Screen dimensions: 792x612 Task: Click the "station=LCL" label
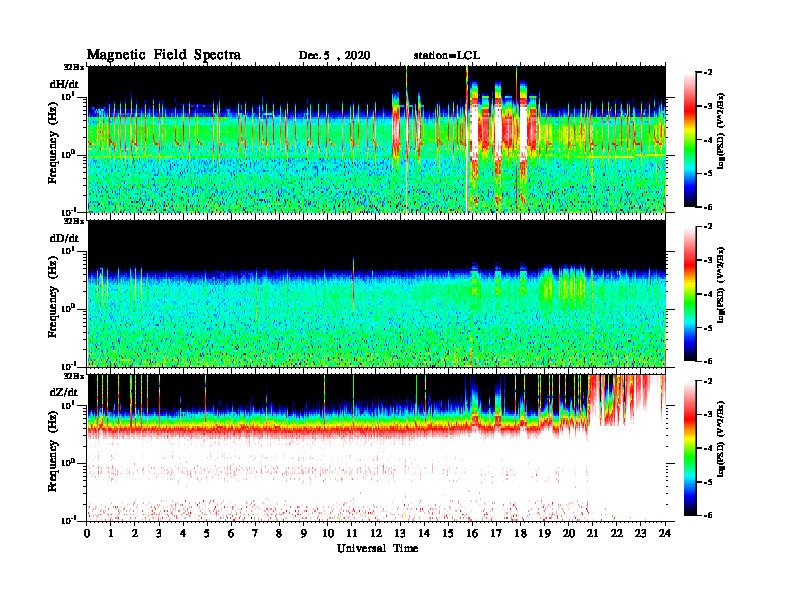click(x=447, y=56)
